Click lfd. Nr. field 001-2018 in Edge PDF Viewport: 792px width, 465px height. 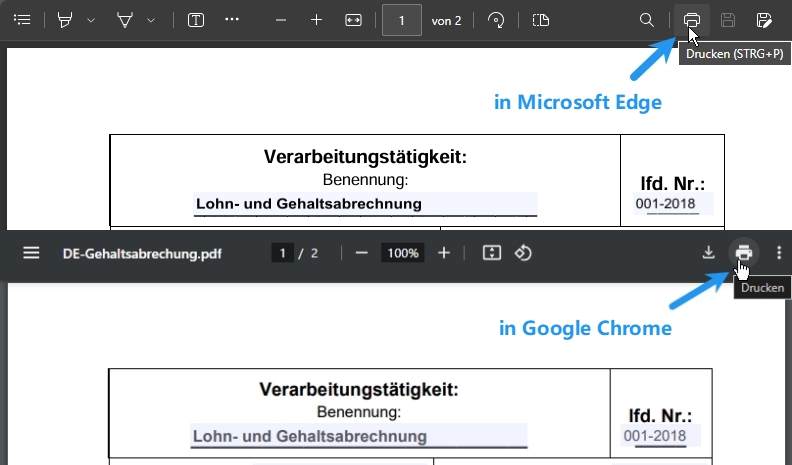click(673, 204)
